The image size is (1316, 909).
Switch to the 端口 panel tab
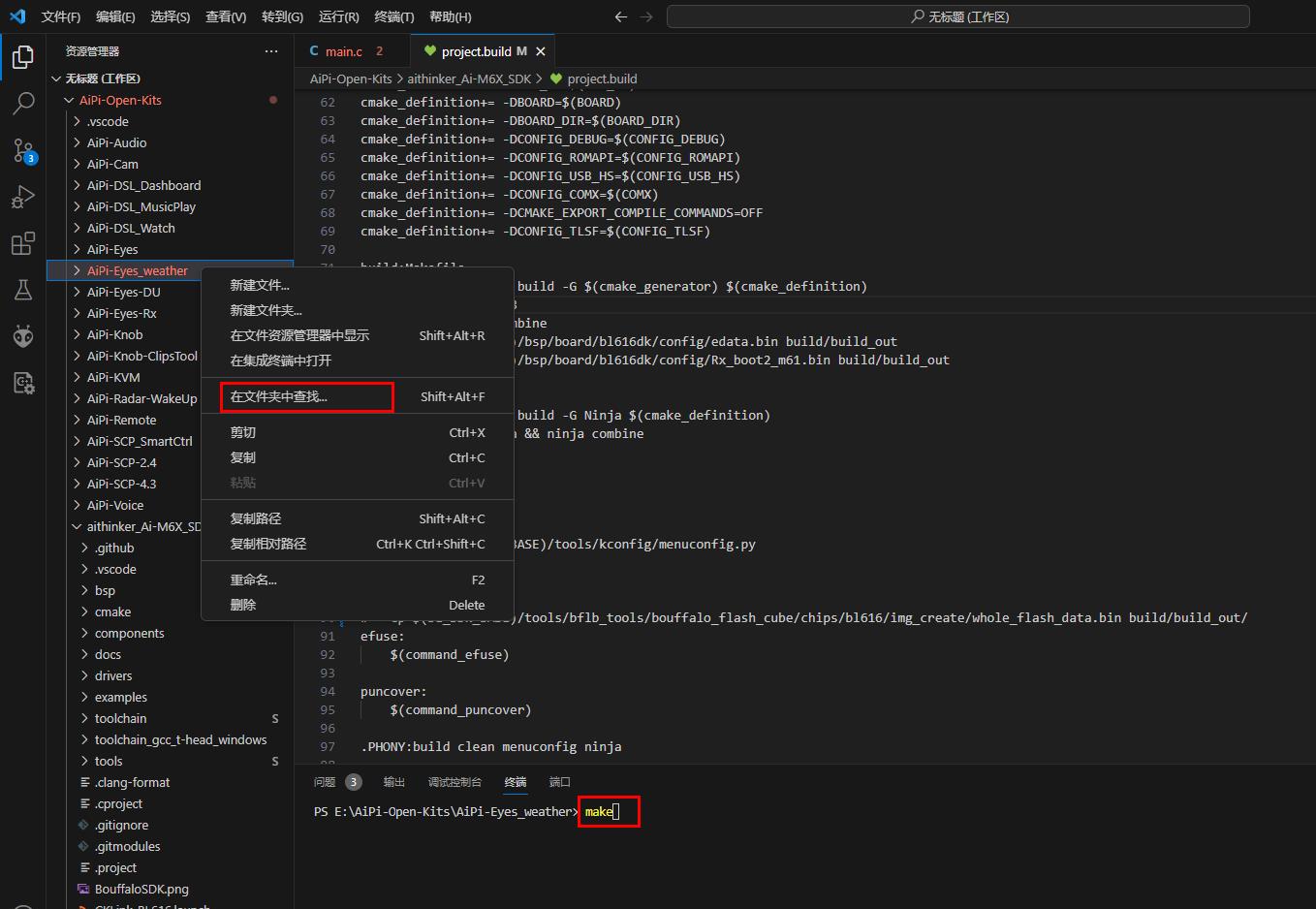click(560, 782)
